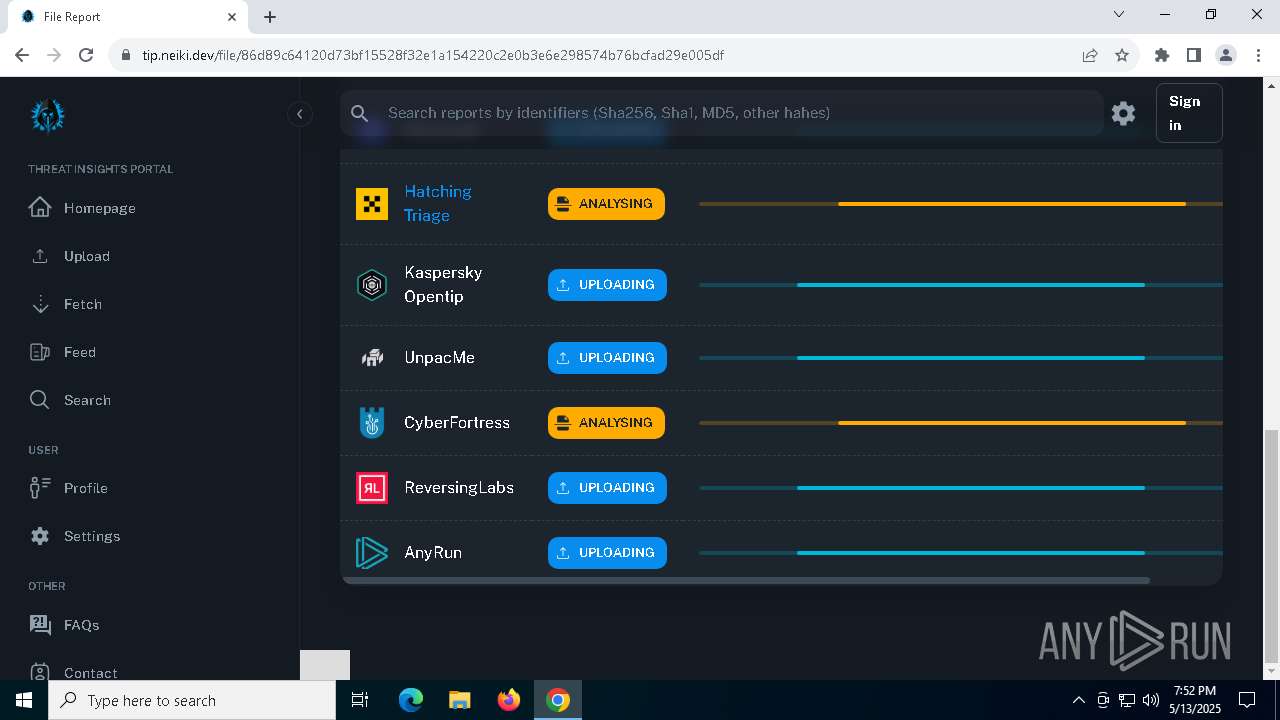Screen dimensions: 1280x720
Task: Go back in Chrome browser
Action: (22, 55)
